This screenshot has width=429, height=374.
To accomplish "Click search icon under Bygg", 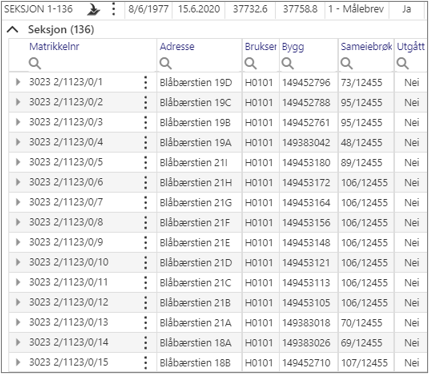I will [x=288, y=63].
